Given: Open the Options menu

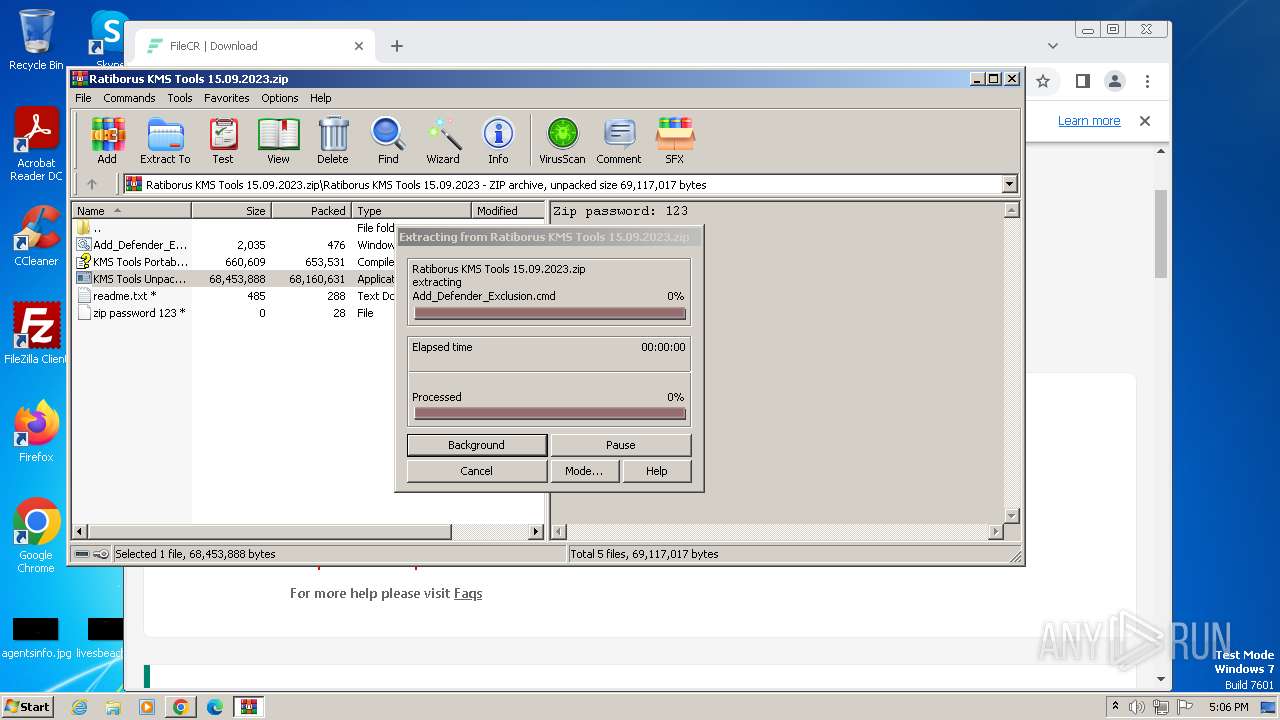Looking at the screenshot, I should pos(280,98).
